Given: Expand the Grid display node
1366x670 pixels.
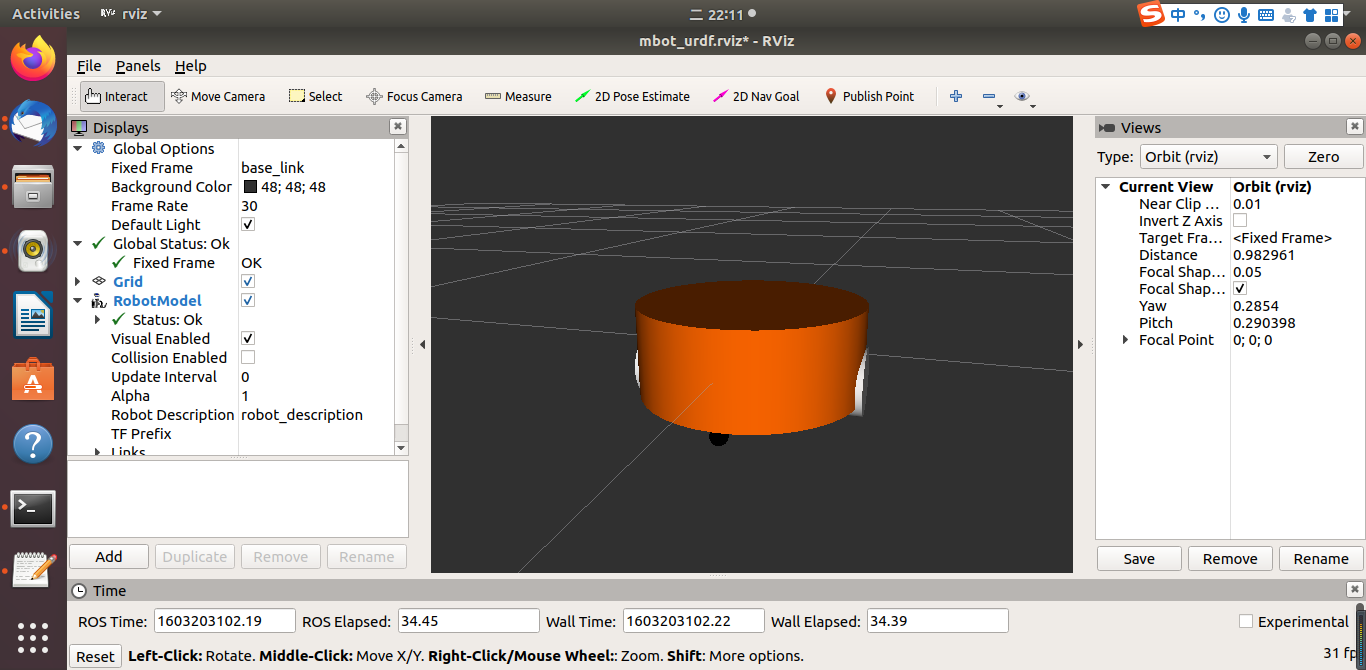Looking at the screenshot, I should click(78, 282).
